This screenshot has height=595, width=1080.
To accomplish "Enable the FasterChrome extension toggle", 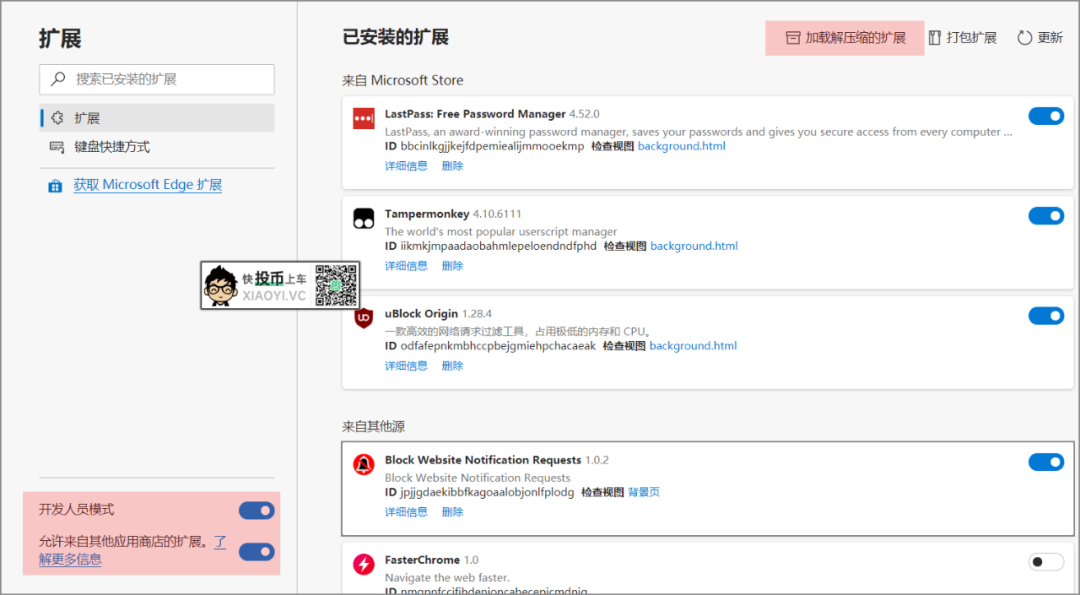I will (1046, 562).
